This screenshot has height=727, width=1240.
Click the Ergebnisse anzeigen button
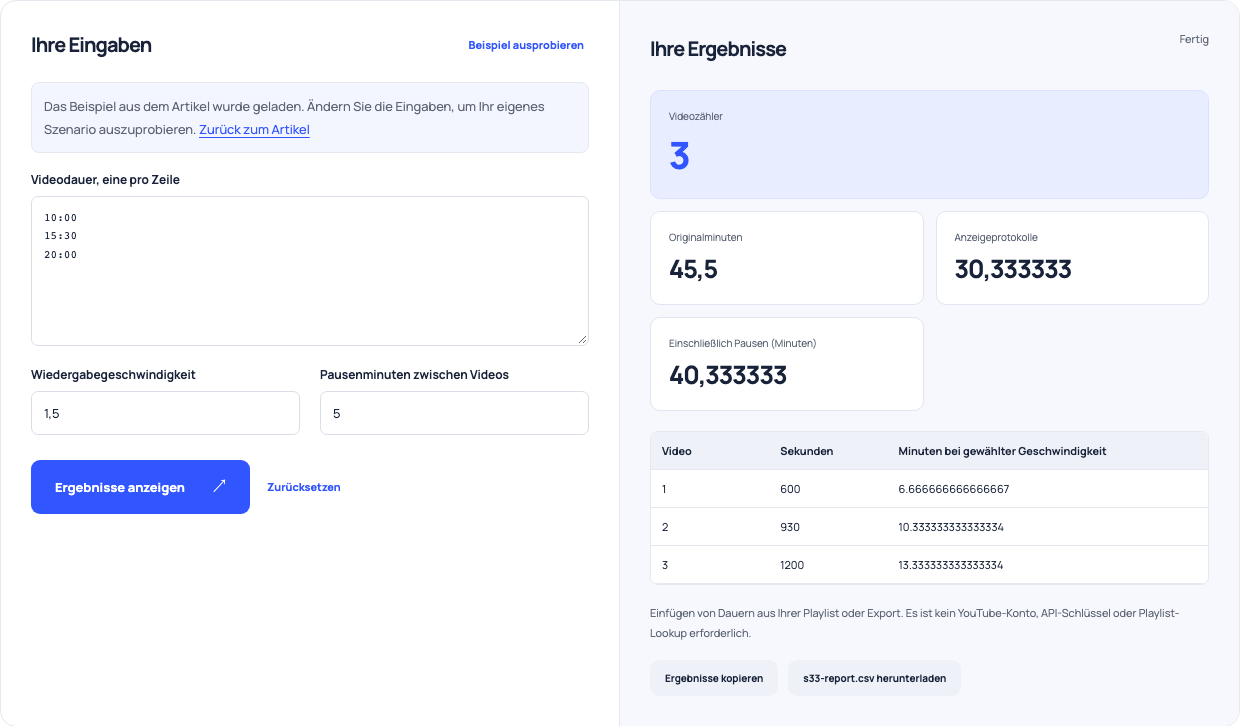coord(140,487)
